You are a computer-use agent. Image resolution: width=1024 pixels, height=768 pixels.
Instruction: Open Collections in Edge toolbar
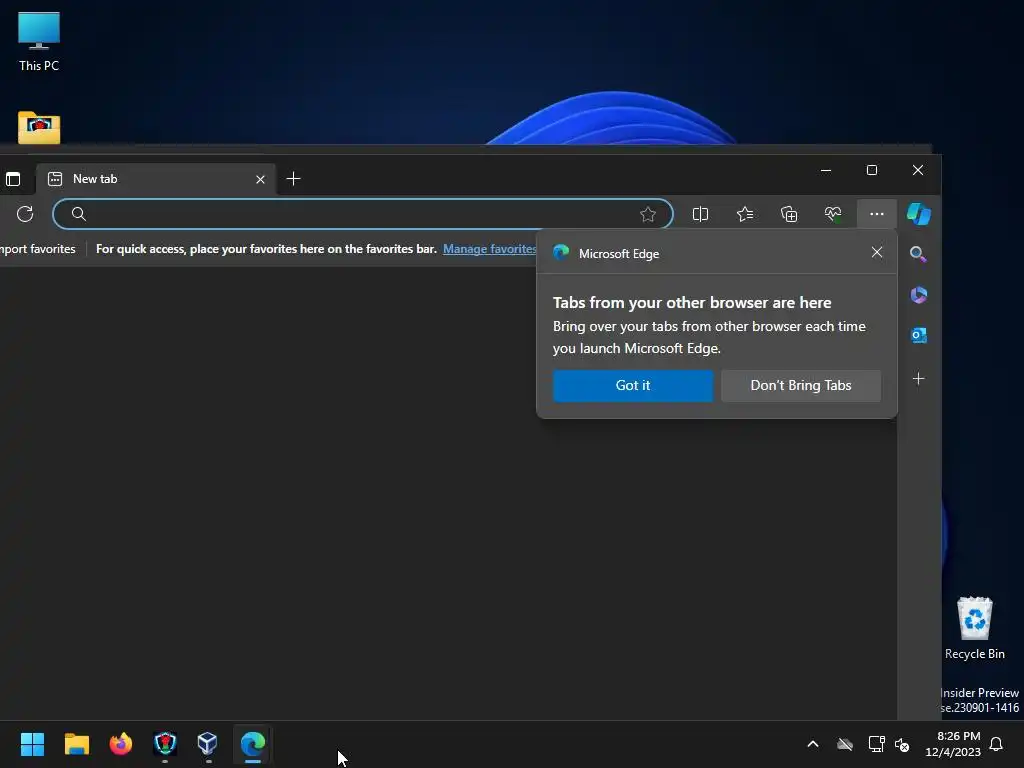point(789,214)
